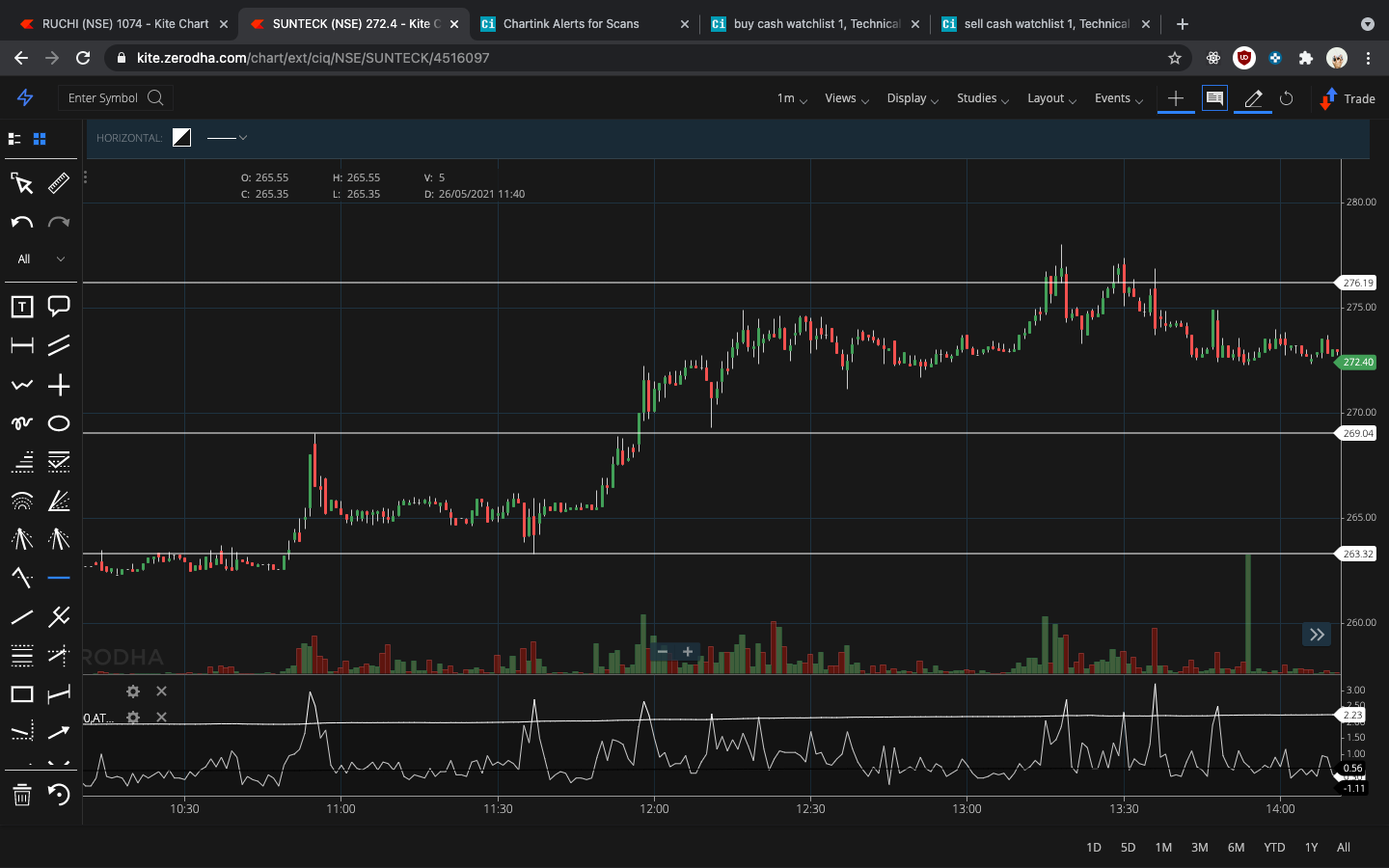Undo the last drawing action

pos(21,222)
